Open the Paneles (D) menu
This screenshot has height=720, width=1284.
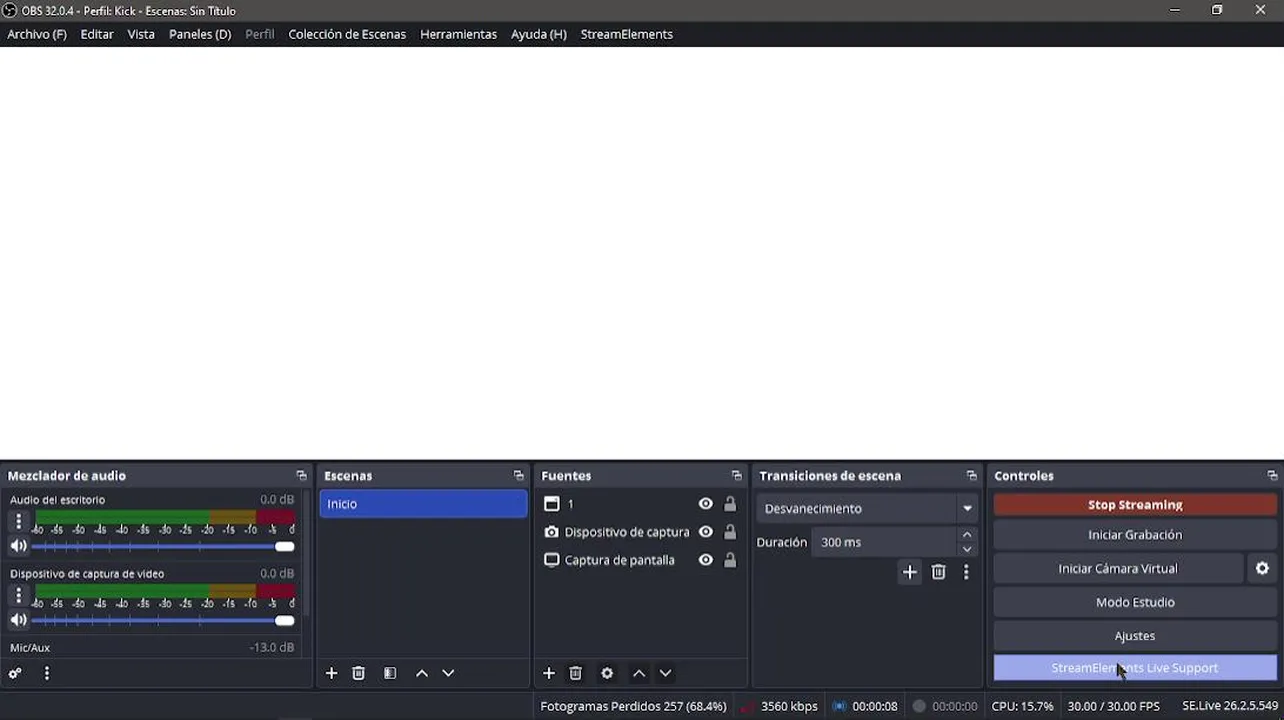coord(200,34)
